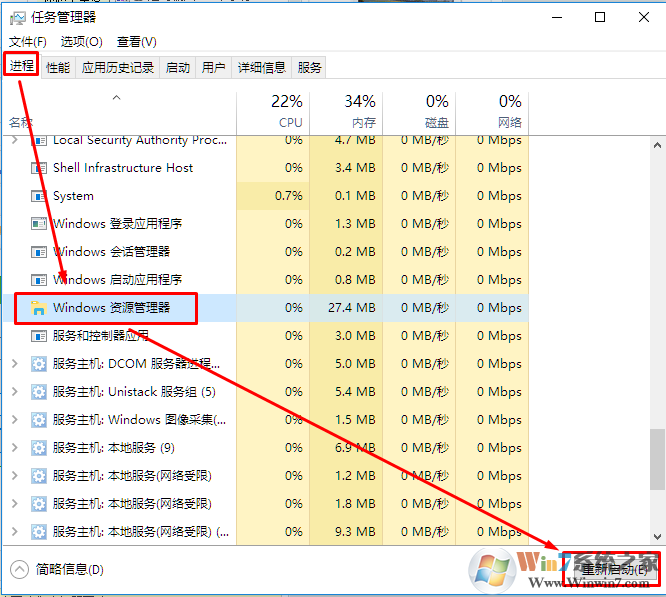The image size is (666, 597).
Task: Switch to the 启动 tab
Action: click(178, 68)
